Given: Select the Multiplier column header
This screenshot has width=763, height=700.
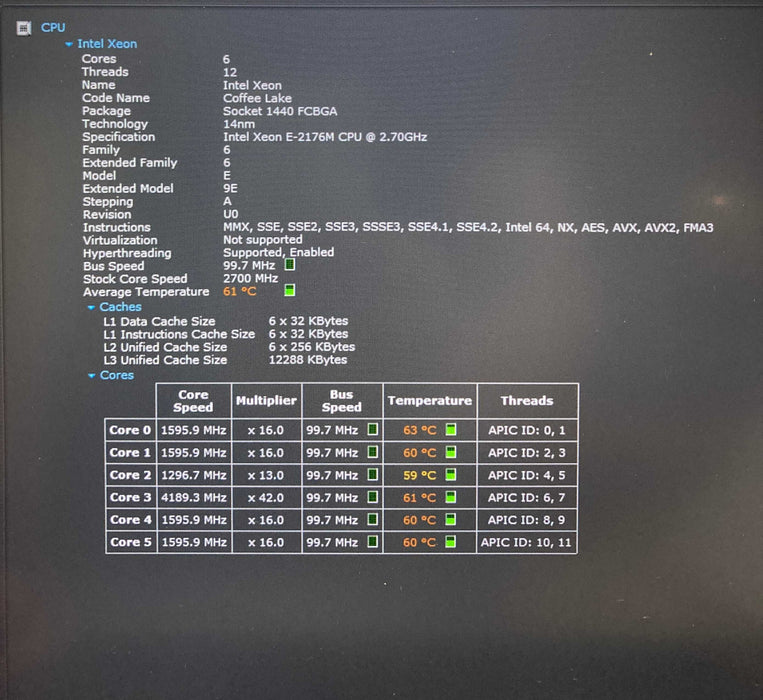Looking at the screenshot, I should coord(266,401).
